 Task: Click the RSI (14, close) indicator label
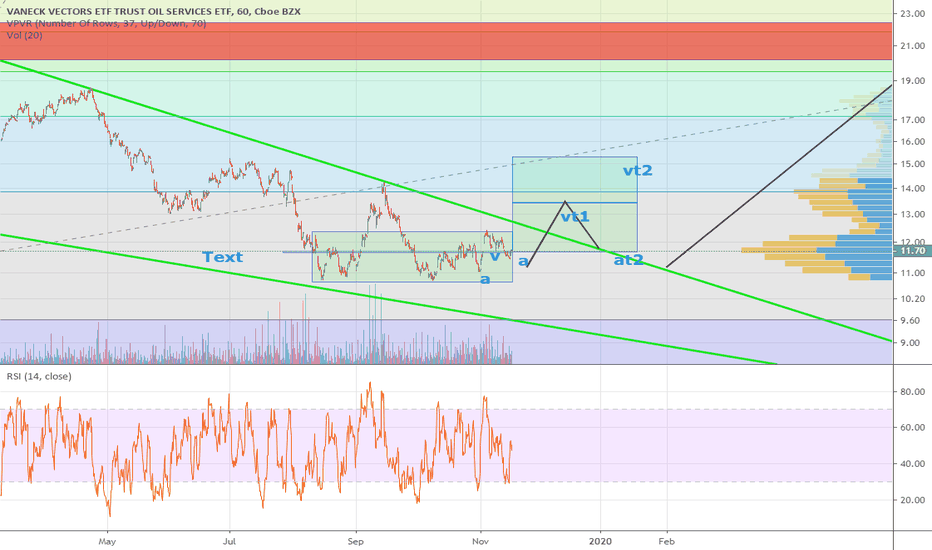click(39, 376)
